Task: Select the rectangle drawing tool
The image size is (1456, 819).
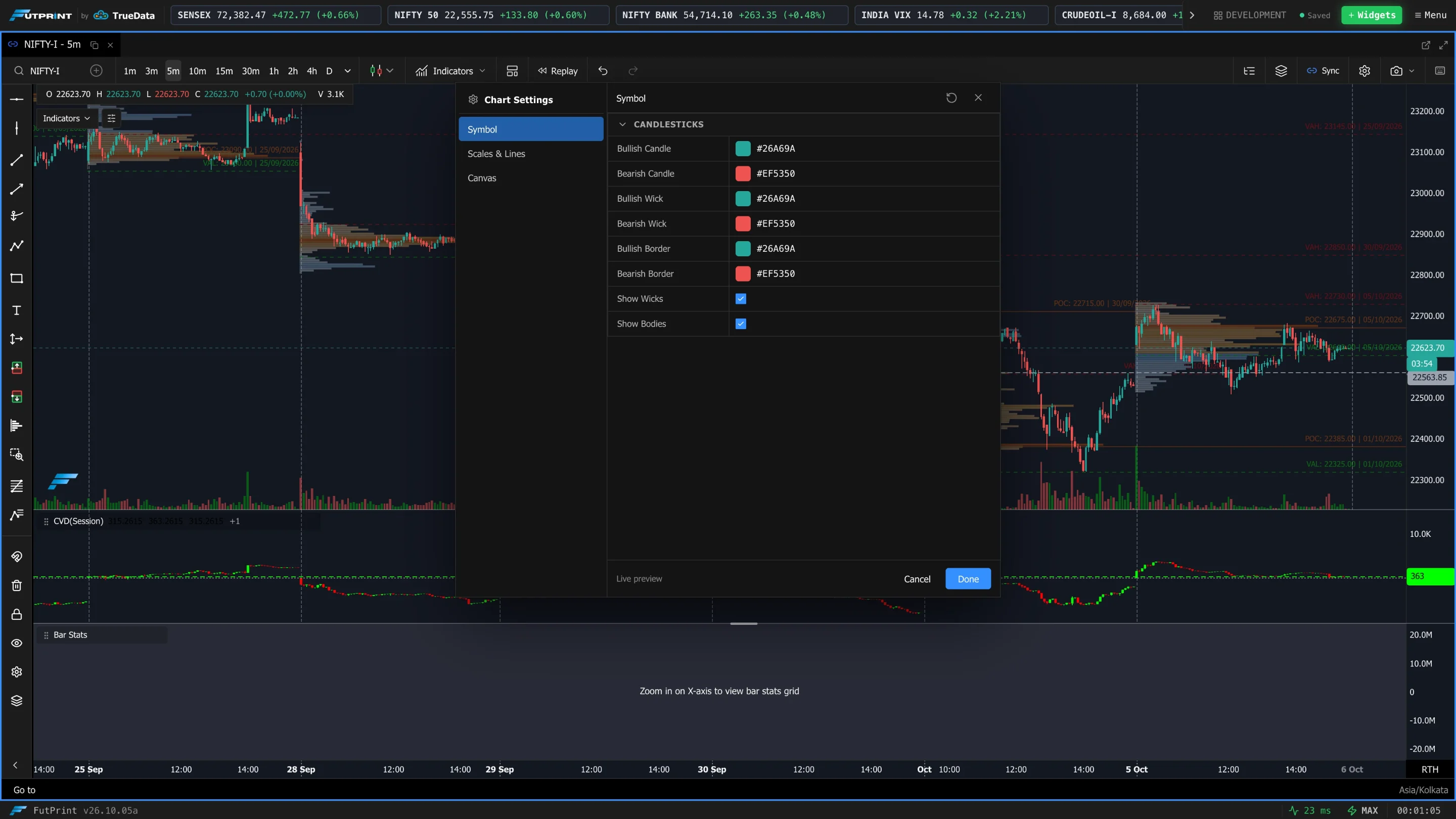Action: point(16,278)
